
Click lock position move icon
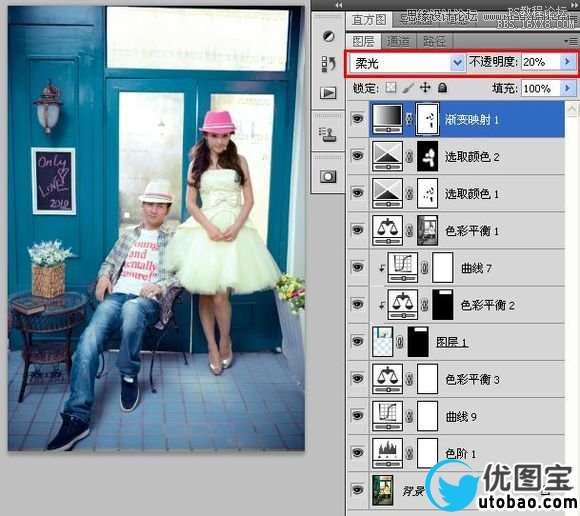[x=425, y=88]
